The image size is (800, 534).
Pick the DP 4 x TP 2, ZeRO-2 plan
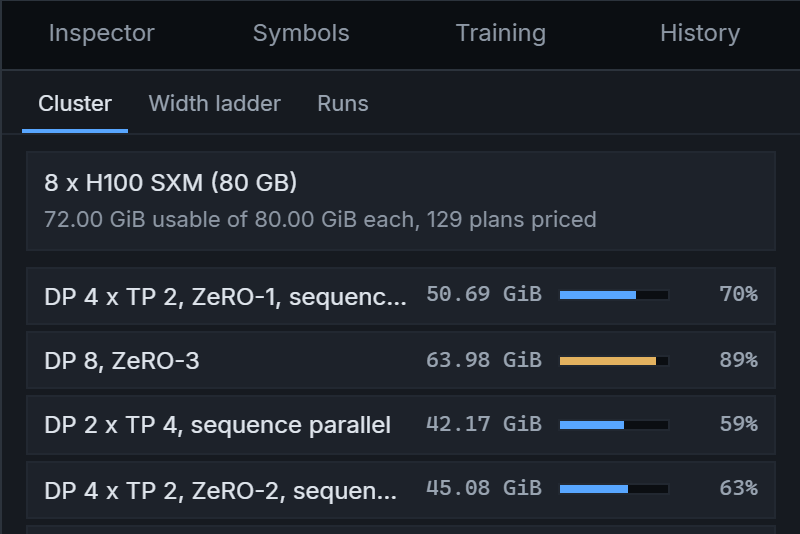(x=401, y=490)
